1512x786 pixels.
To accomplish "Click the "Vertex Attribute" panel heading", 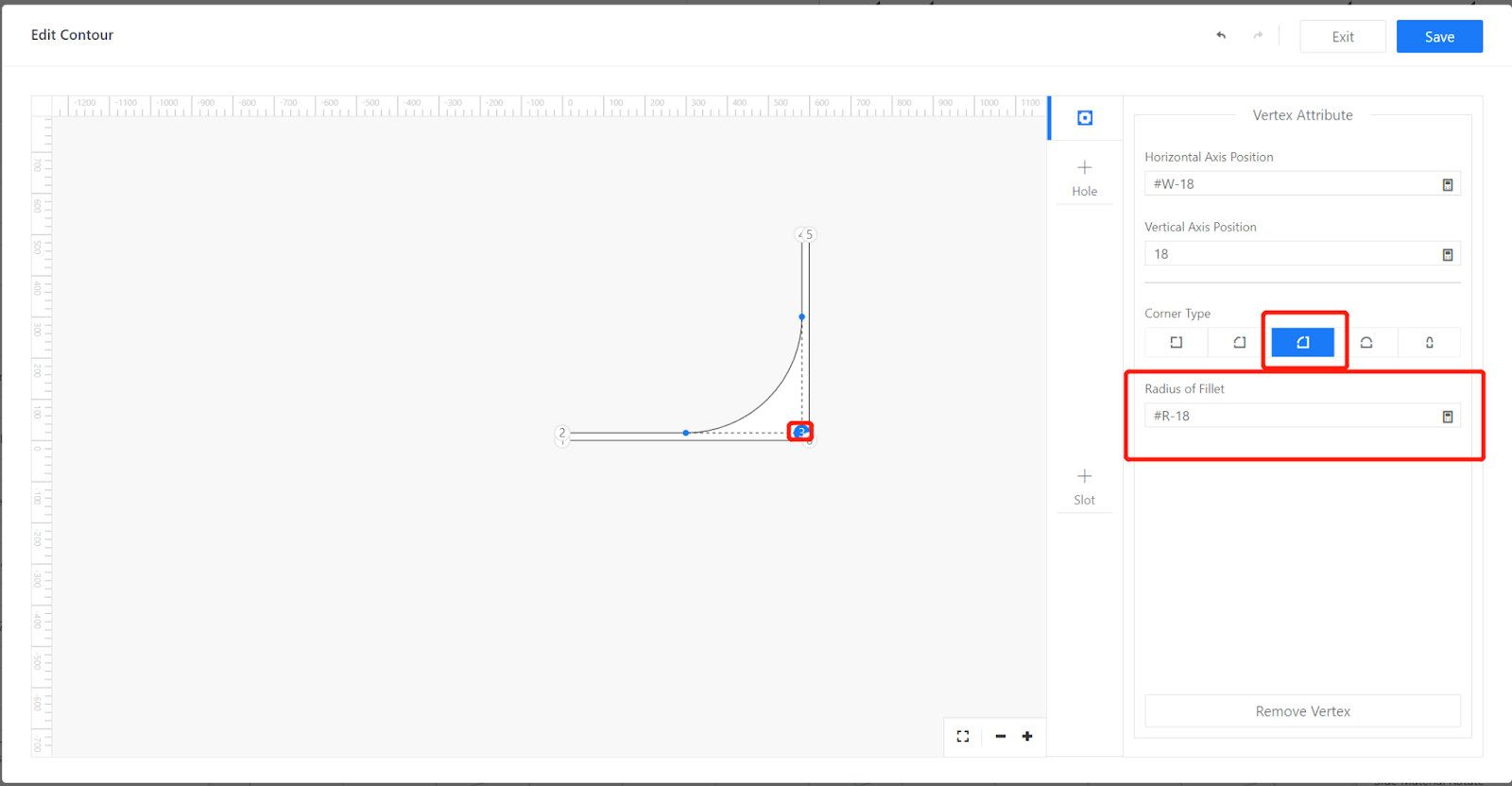I will 1302,115.
